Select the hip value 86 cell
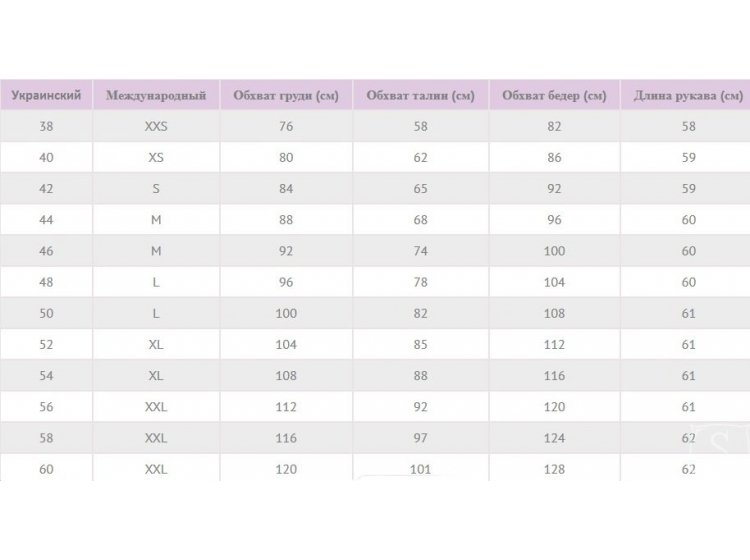 point(554,158)
